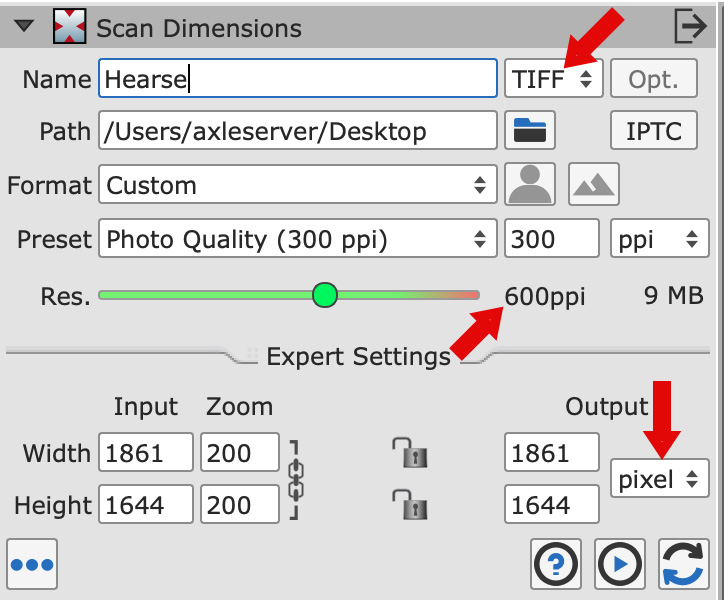Click the folder browse icon next to Path
The image size is (724, 600).
tap(531, 130)
